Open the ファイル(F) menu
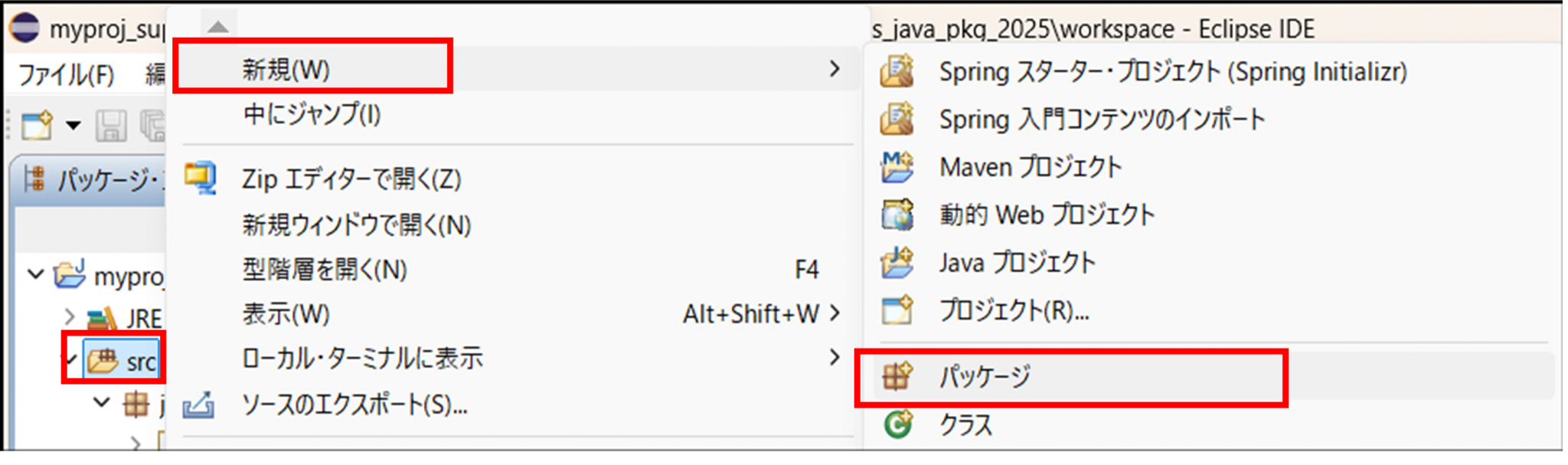 pos(66,75)
